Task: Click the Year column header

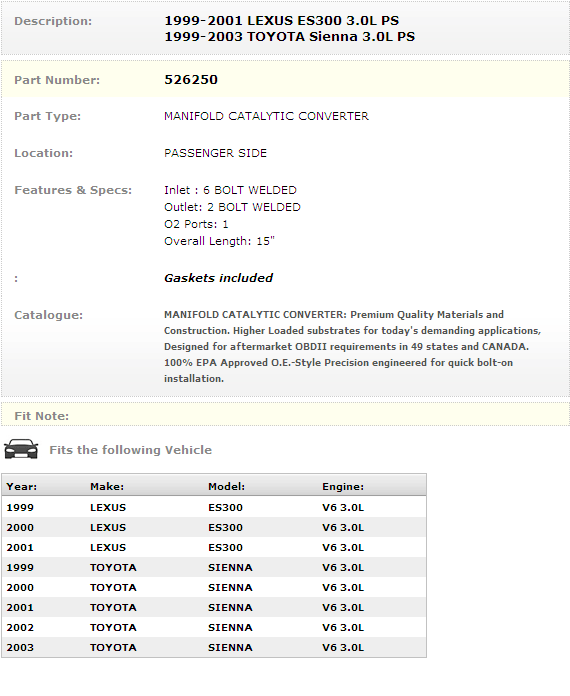Action: pyautogui.click(x=21, y=486)
